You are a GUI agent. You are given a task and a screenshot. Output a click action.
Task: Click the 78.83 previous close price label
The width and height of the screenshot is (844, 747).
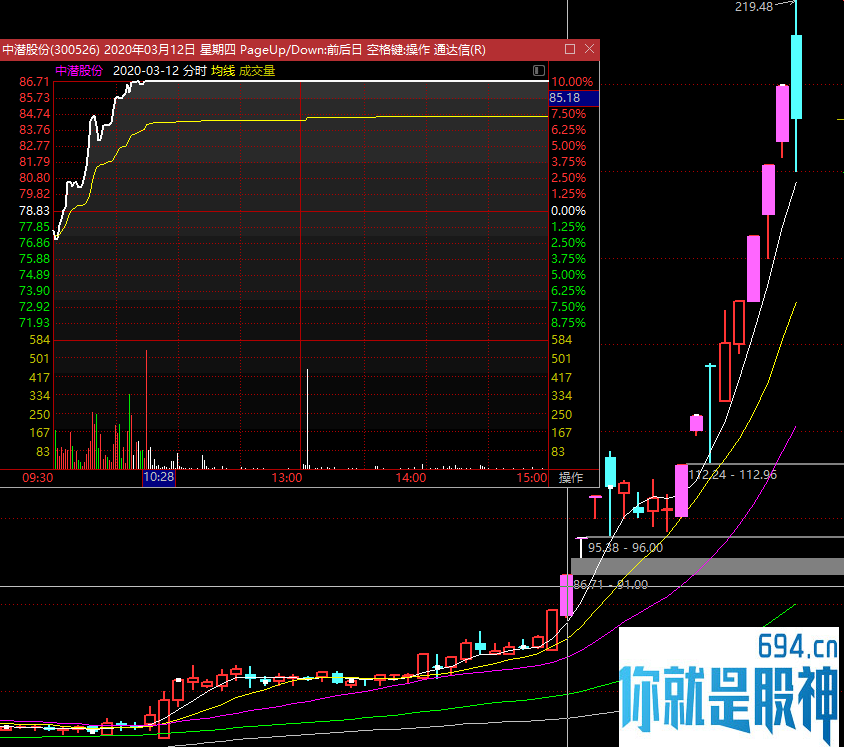click(34, 210)
